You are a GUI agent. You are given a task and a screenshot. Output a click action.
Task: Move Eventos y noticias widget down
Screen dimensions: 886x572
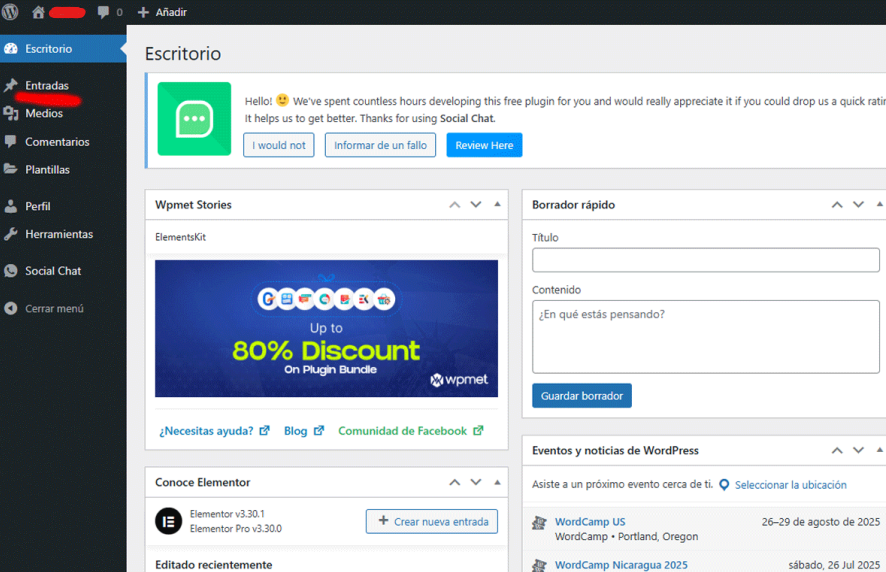click(x=858, y=450)
